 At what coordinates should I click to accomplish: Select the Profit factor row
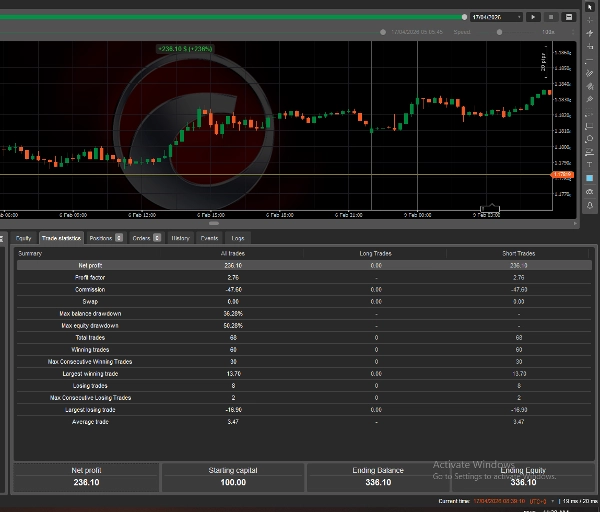coord(304,277)
